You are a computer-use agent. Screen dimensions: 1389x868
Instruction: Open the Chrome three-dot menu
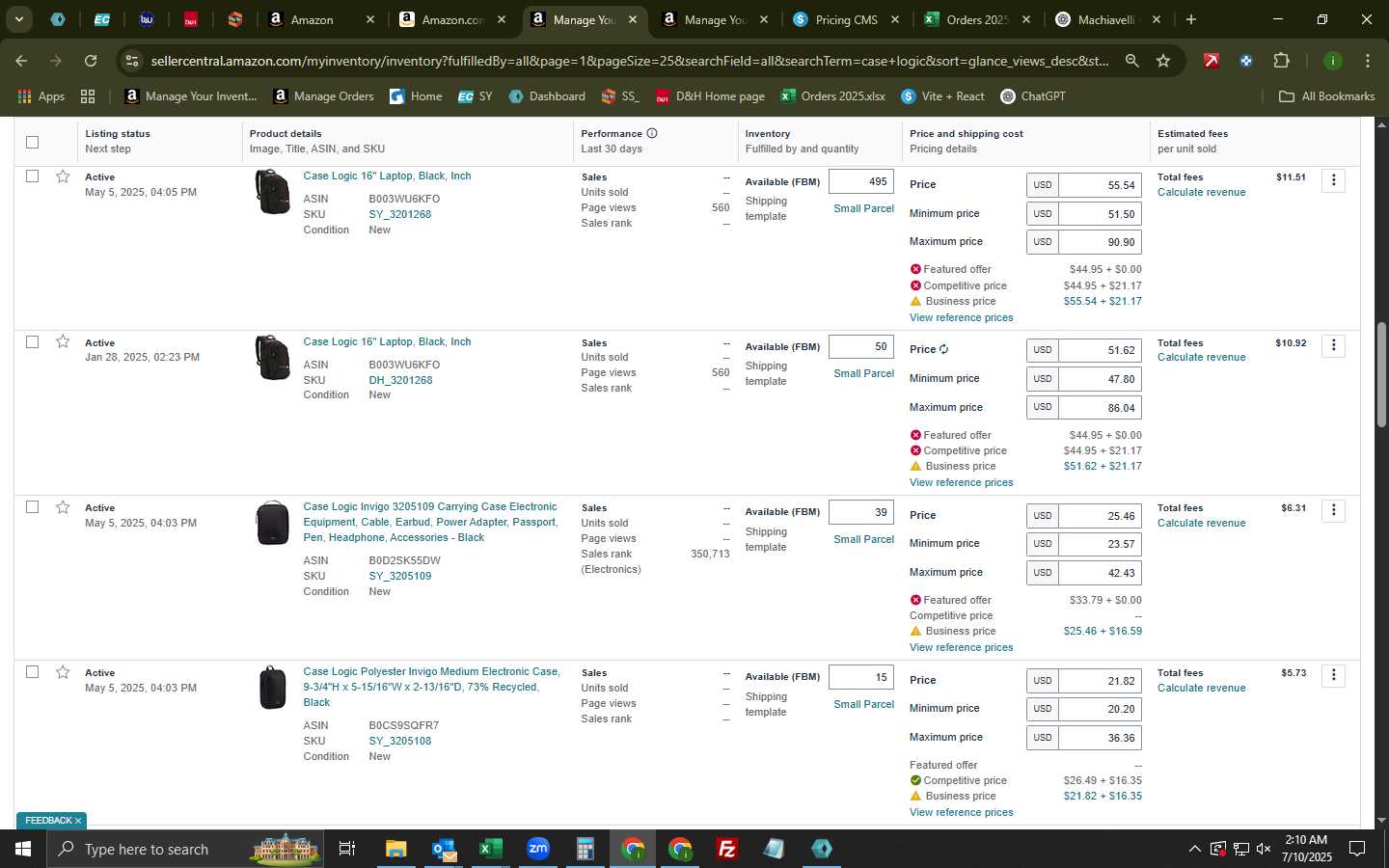click(1367, 61)
